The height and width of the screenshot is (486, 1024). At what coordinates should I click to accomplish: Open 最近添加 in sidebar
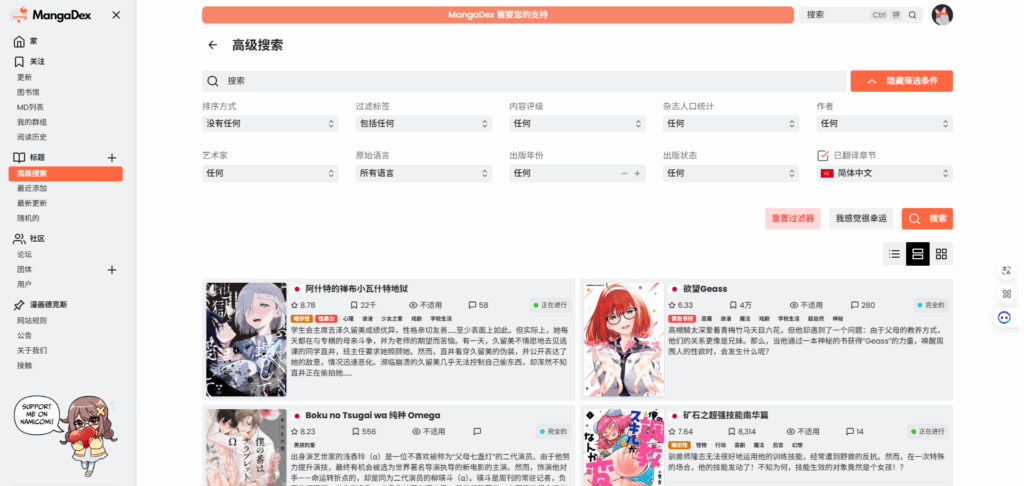point(32,188)
